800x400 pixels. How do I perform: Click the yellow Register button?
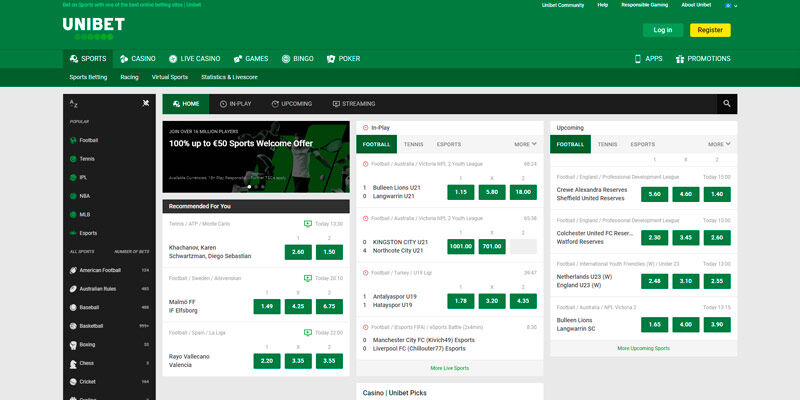point(710,30)
